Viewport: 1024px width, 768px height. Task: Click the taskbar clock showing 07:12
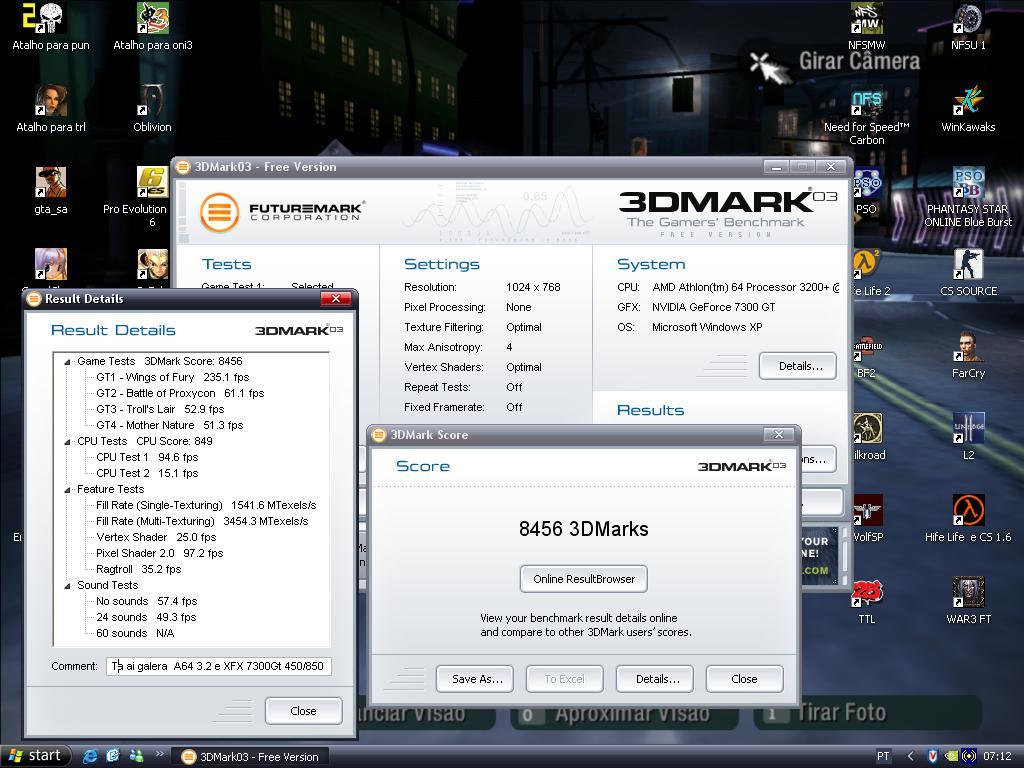(x=997, y=756)
